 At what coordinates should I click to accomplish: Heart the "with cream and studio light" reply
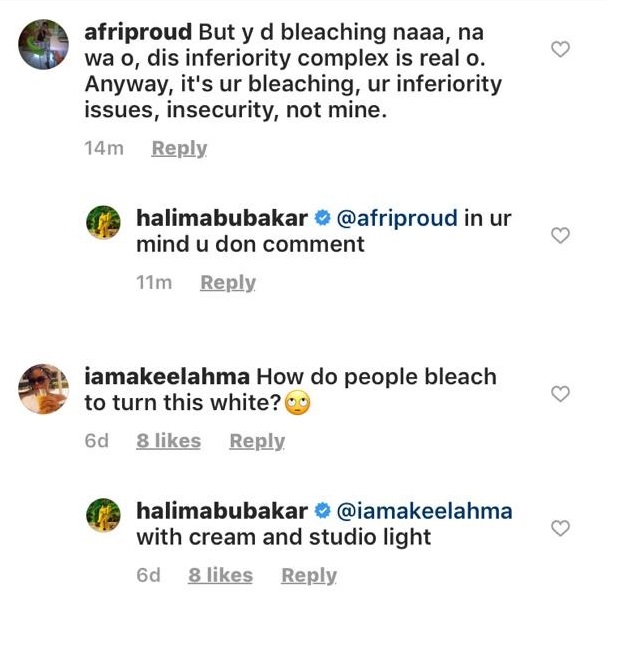point(561,527)
